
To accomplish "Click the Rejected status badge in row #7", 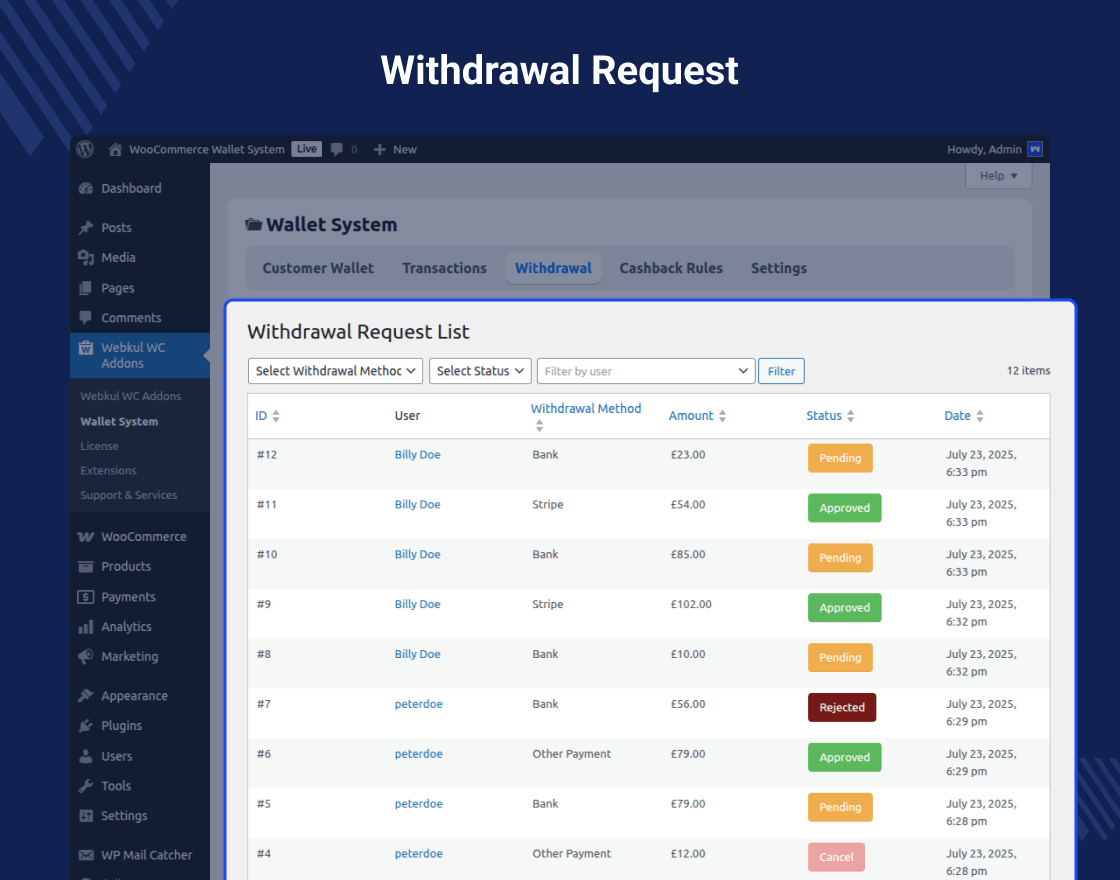I will pyautogui.click(x=841, y=707).
